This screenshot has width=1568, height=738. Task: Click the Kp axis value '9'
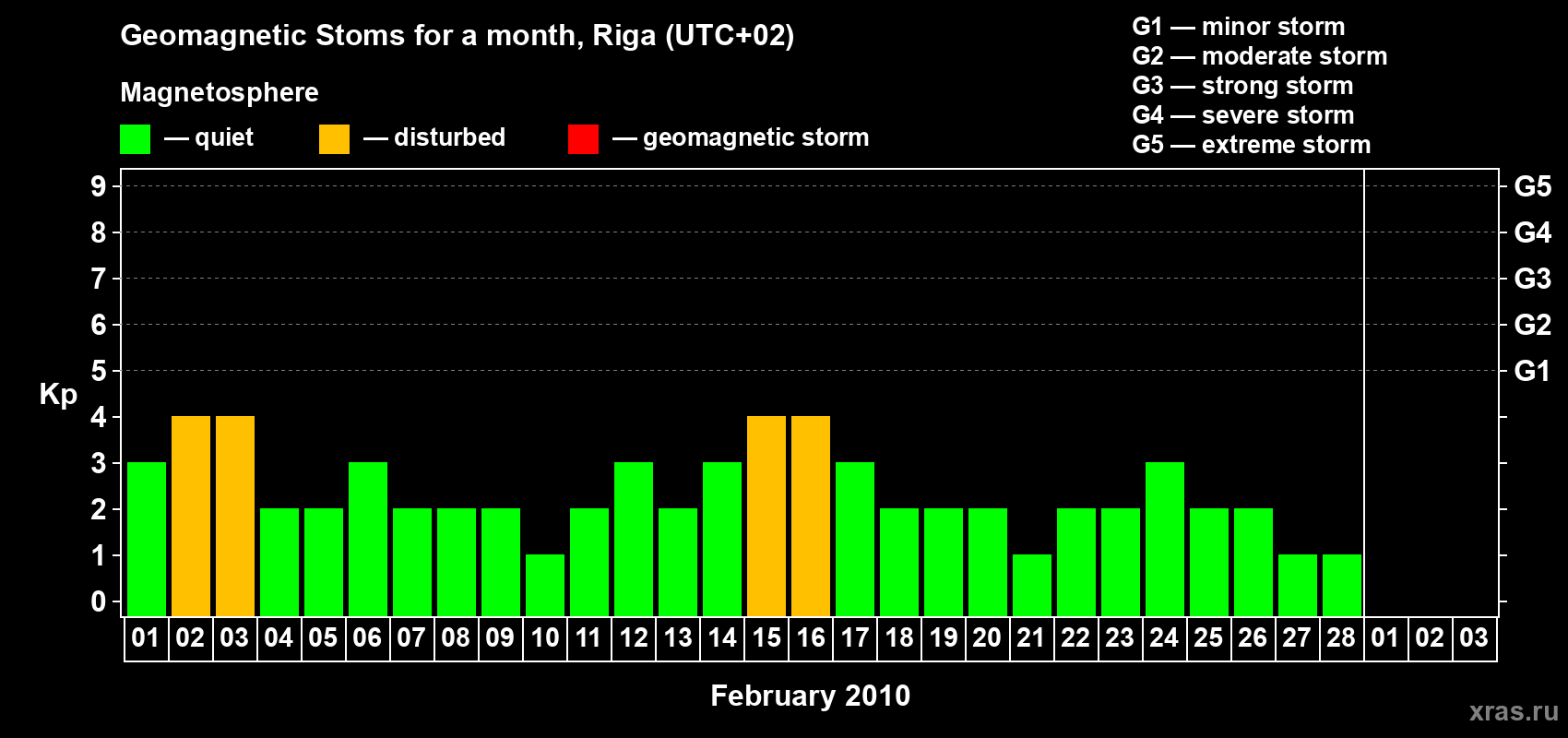tap(99, 186)
